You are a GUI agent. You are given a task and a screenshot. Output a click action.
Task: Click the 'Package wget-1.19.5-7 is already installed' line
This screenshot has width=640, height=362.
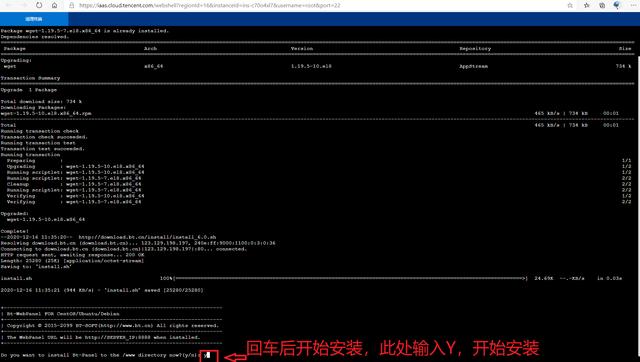84,31
